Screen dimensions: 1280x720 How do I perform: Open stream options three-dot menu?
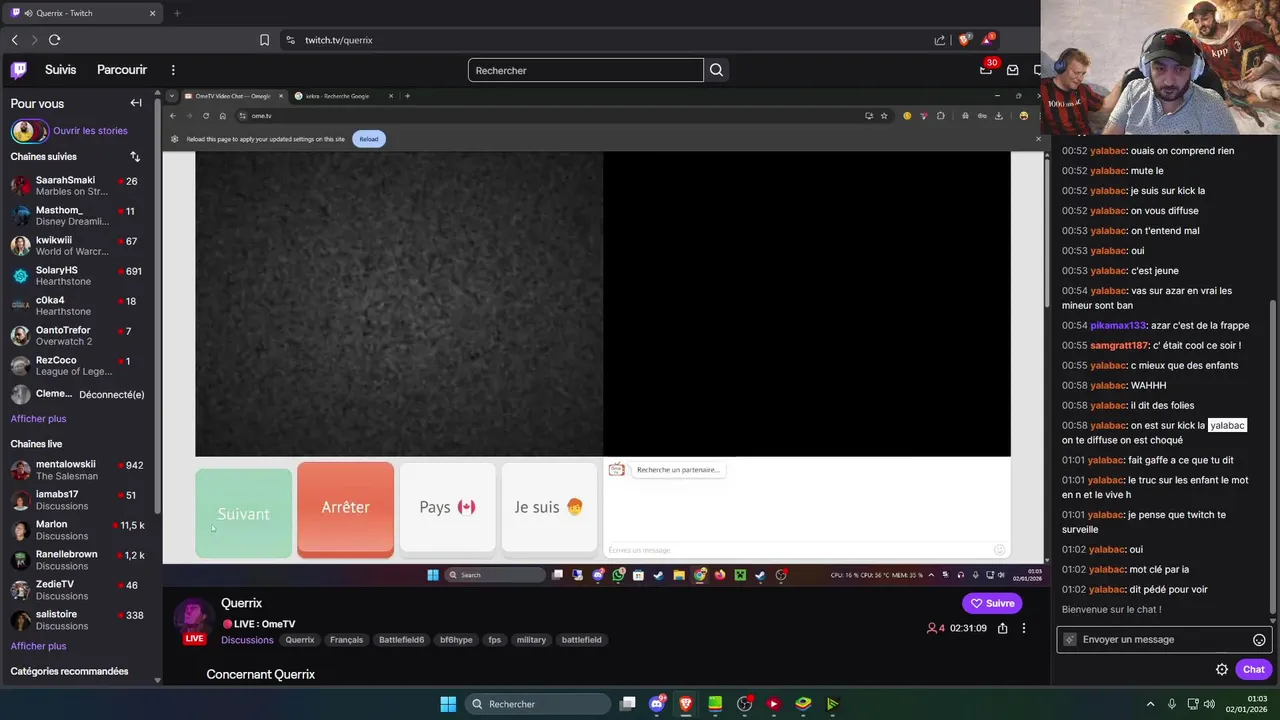1023,628
